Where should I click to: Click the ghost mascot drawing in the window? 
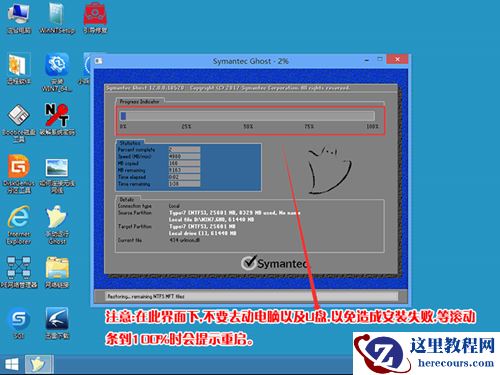[329, 171]
